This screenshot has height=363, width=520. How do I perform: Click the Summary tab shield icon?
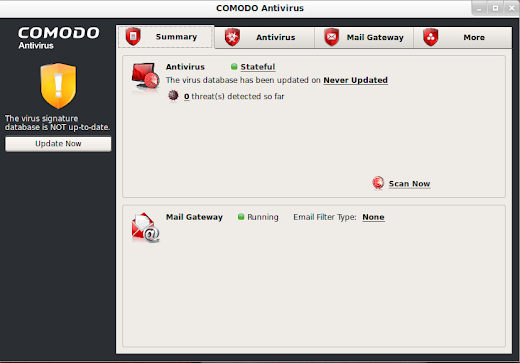click(x=133, y=36)
